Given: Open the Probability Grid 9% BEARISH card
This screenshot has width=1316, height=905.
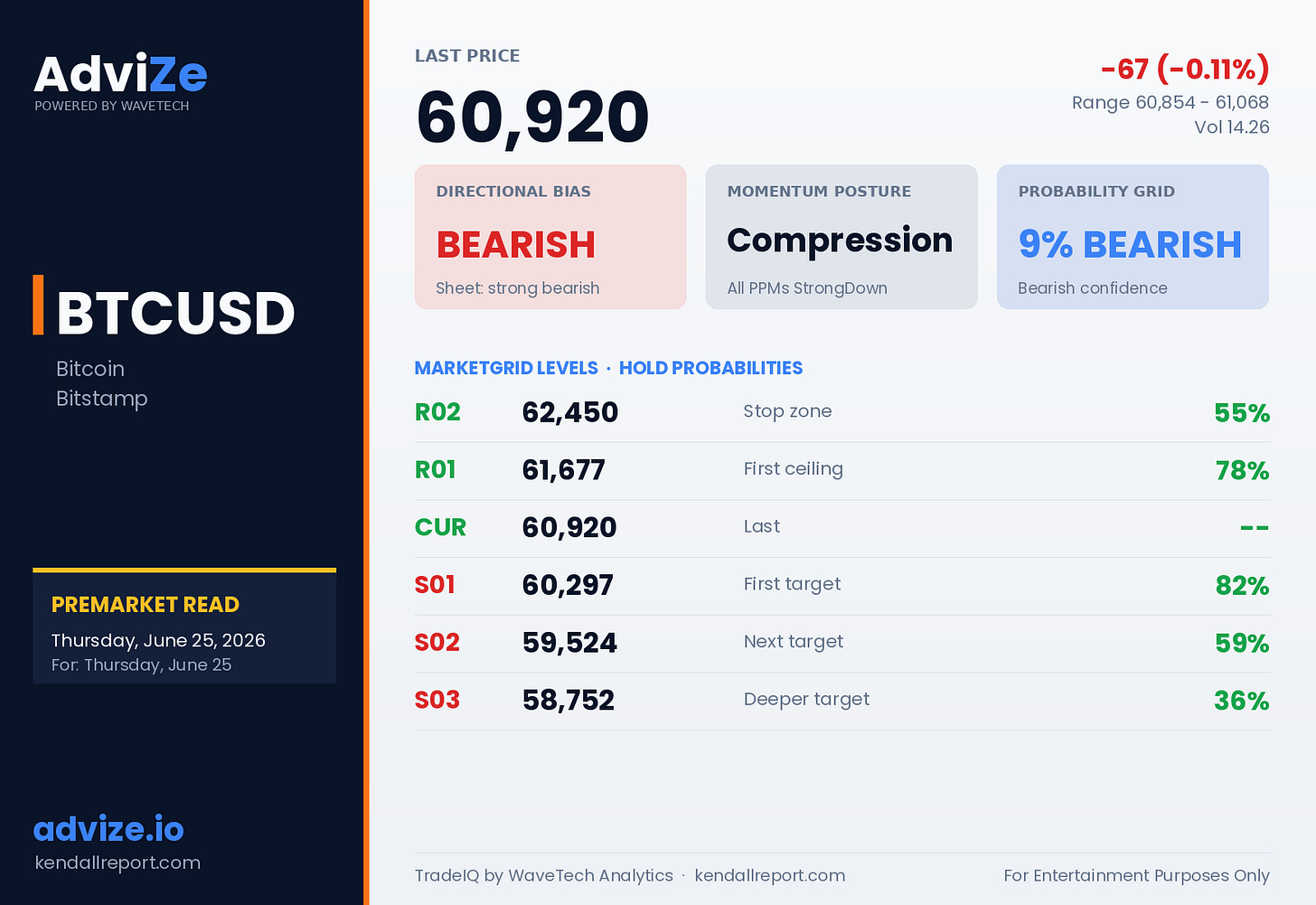Looking at the screenshot, I should (x=1133, y=237).
